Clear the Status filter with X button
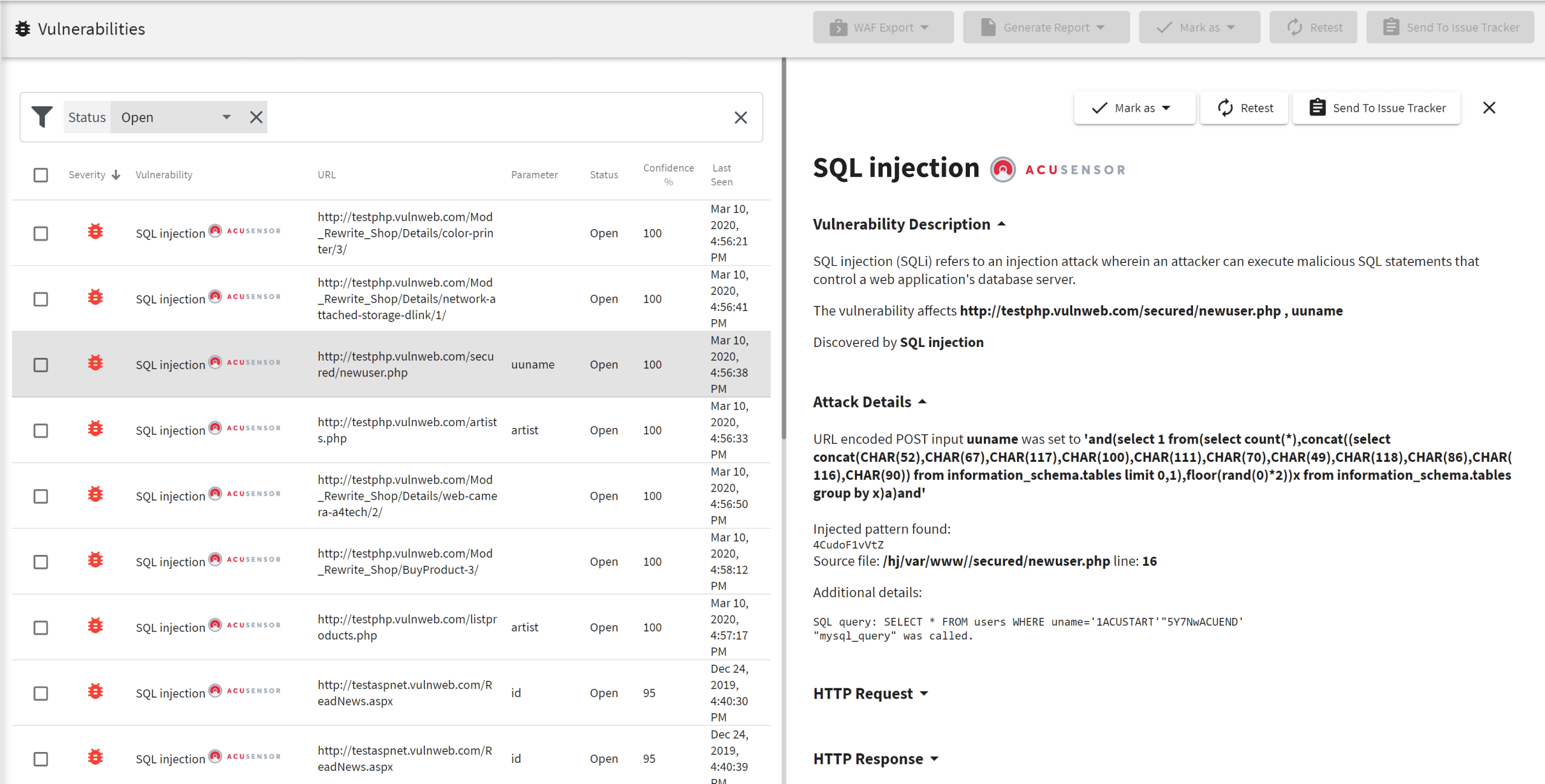 pyautogui.click(x=256, y=117)
